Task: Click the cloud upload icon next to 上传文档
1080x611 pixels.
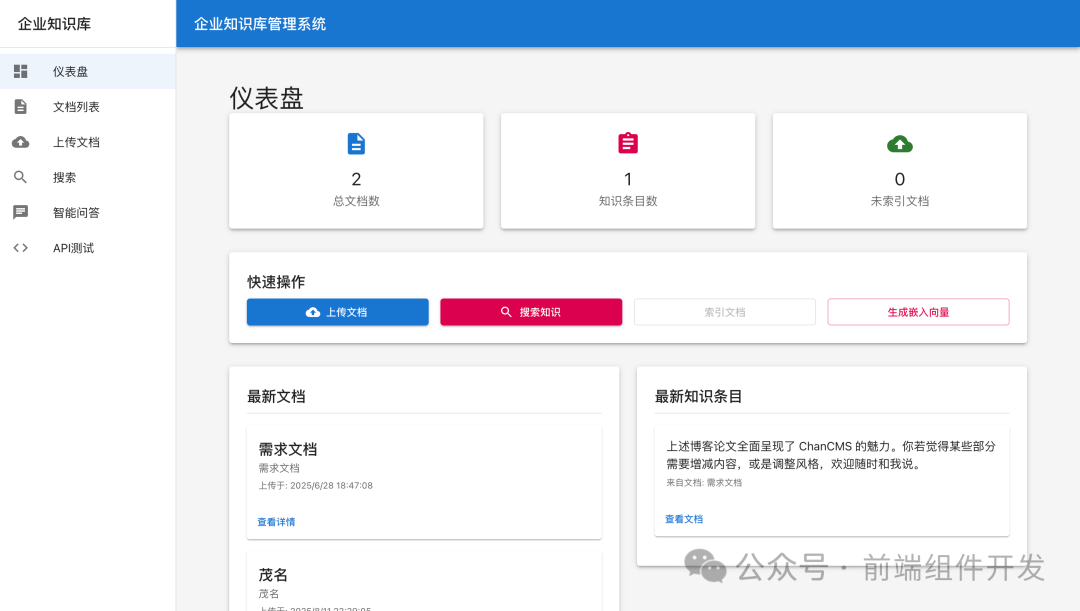Action: click(x=20, y=142)
